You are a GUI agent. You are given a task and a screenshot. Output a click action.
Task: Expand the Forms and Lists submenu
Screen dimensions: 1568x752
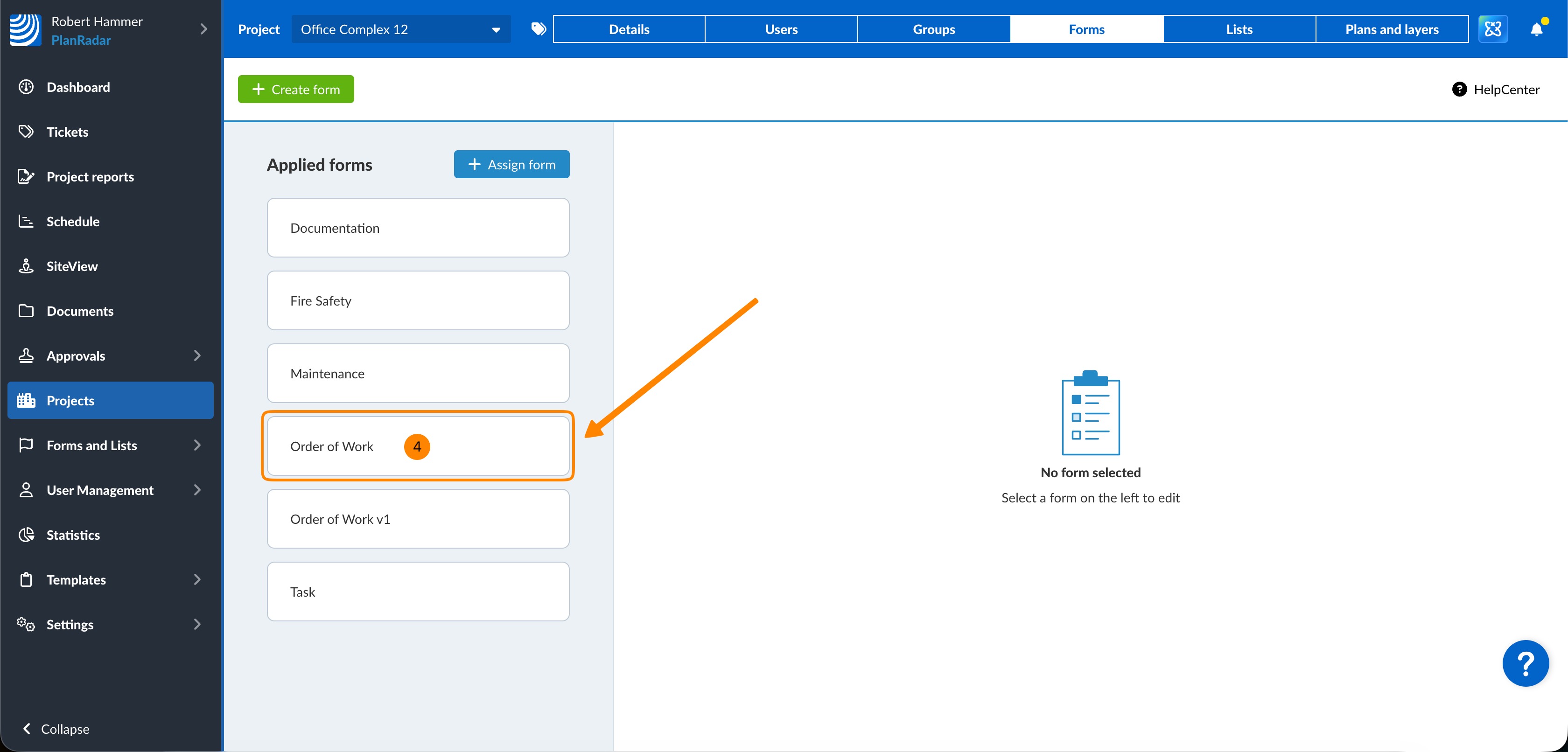[196, 446]
